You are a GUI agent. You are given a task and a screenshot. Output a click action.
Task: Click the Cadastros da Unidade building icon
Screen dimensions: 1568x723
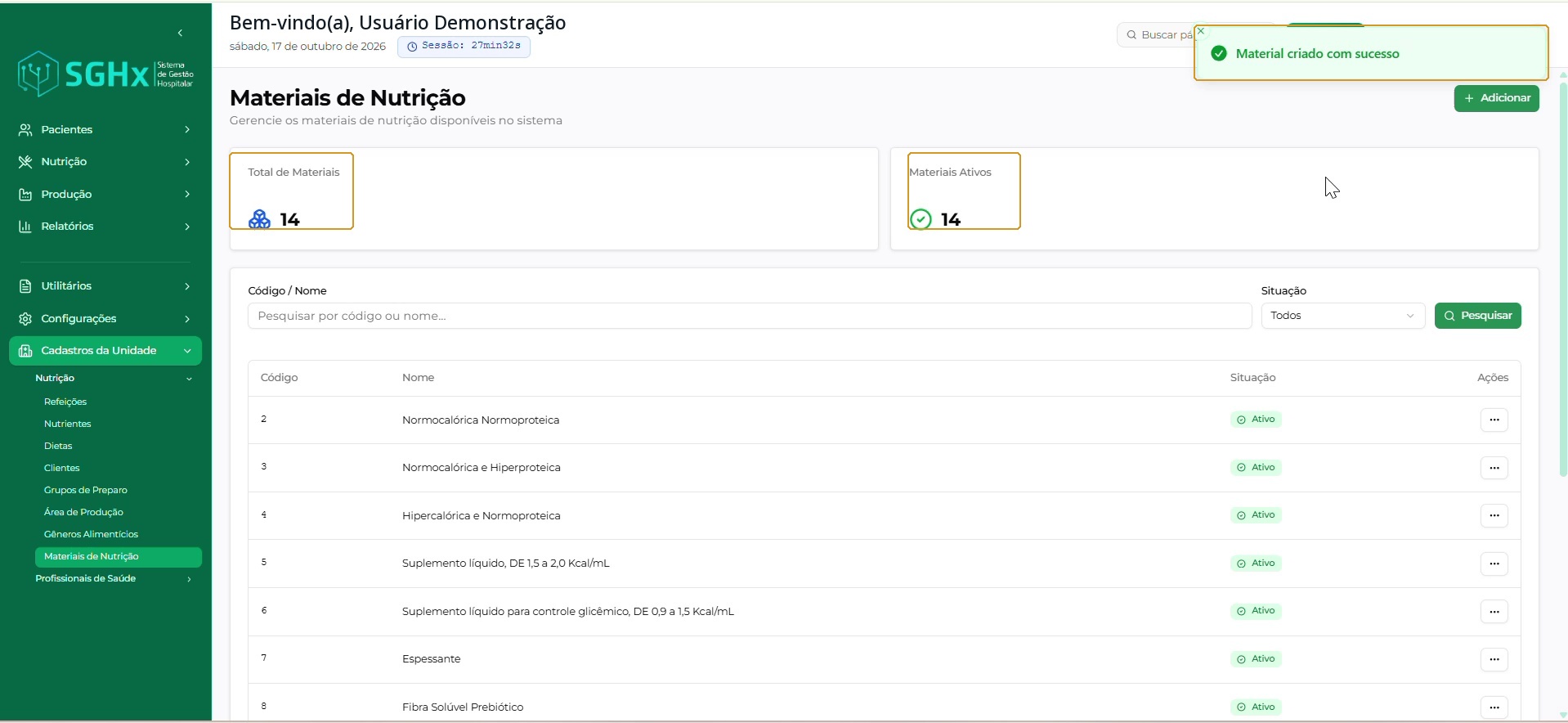click(25, 351)
